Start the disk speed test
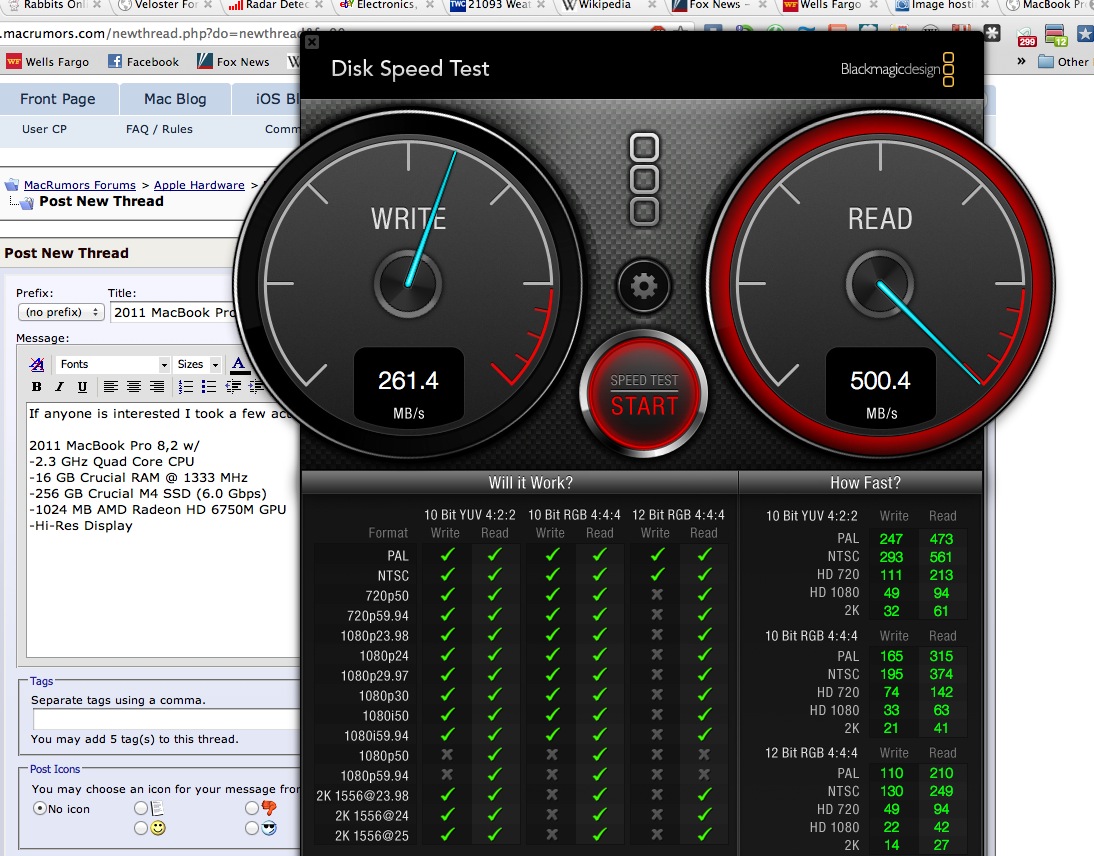 [643, 393]
